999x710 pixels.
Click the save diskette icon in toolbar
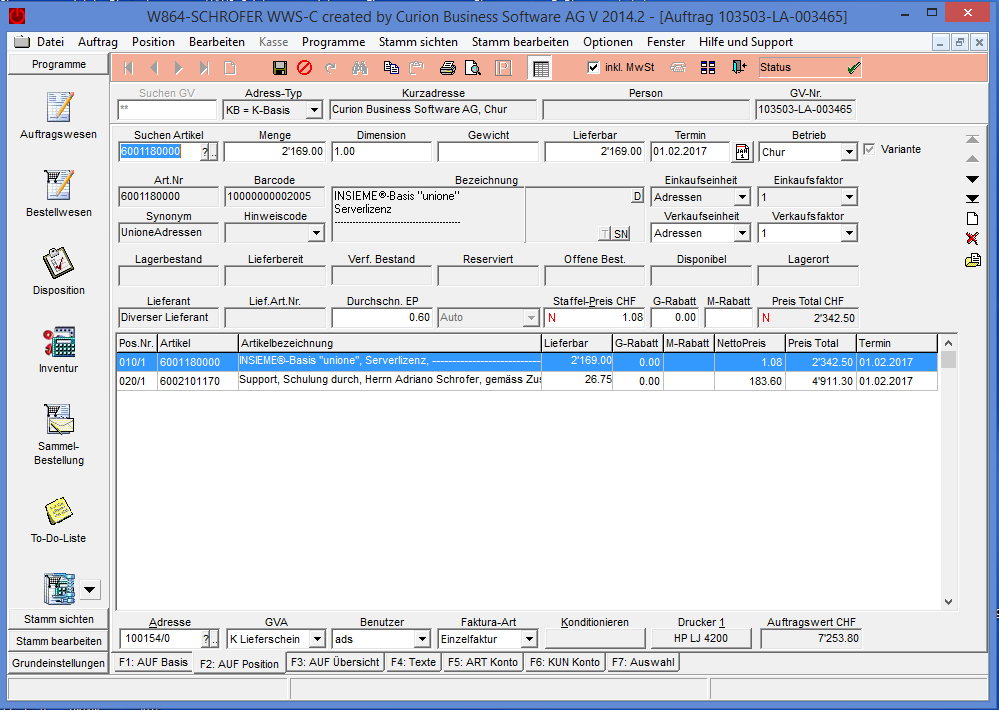[x=280, y=68]
